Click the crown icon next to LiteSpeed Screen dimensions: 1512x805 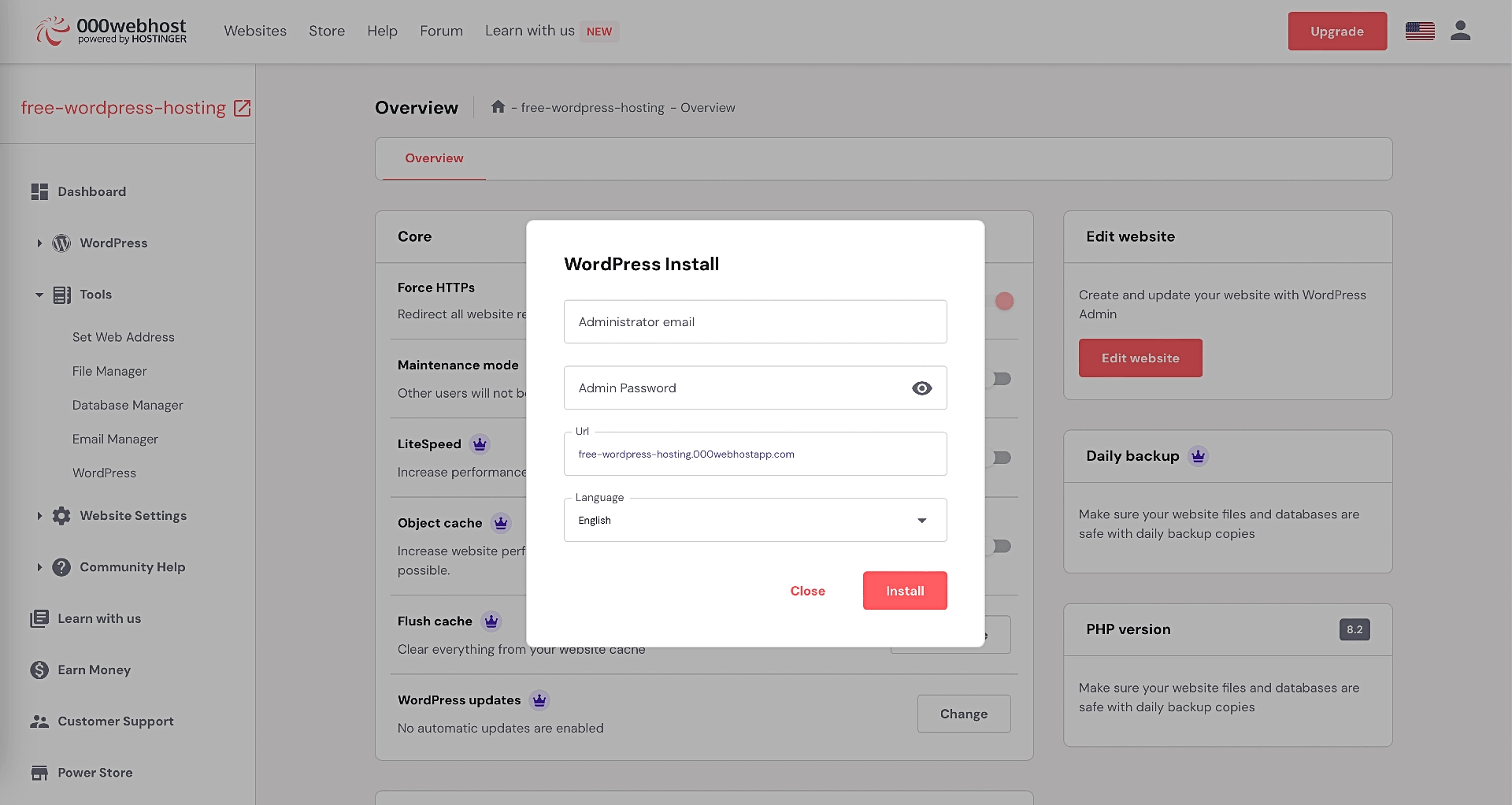480,443
